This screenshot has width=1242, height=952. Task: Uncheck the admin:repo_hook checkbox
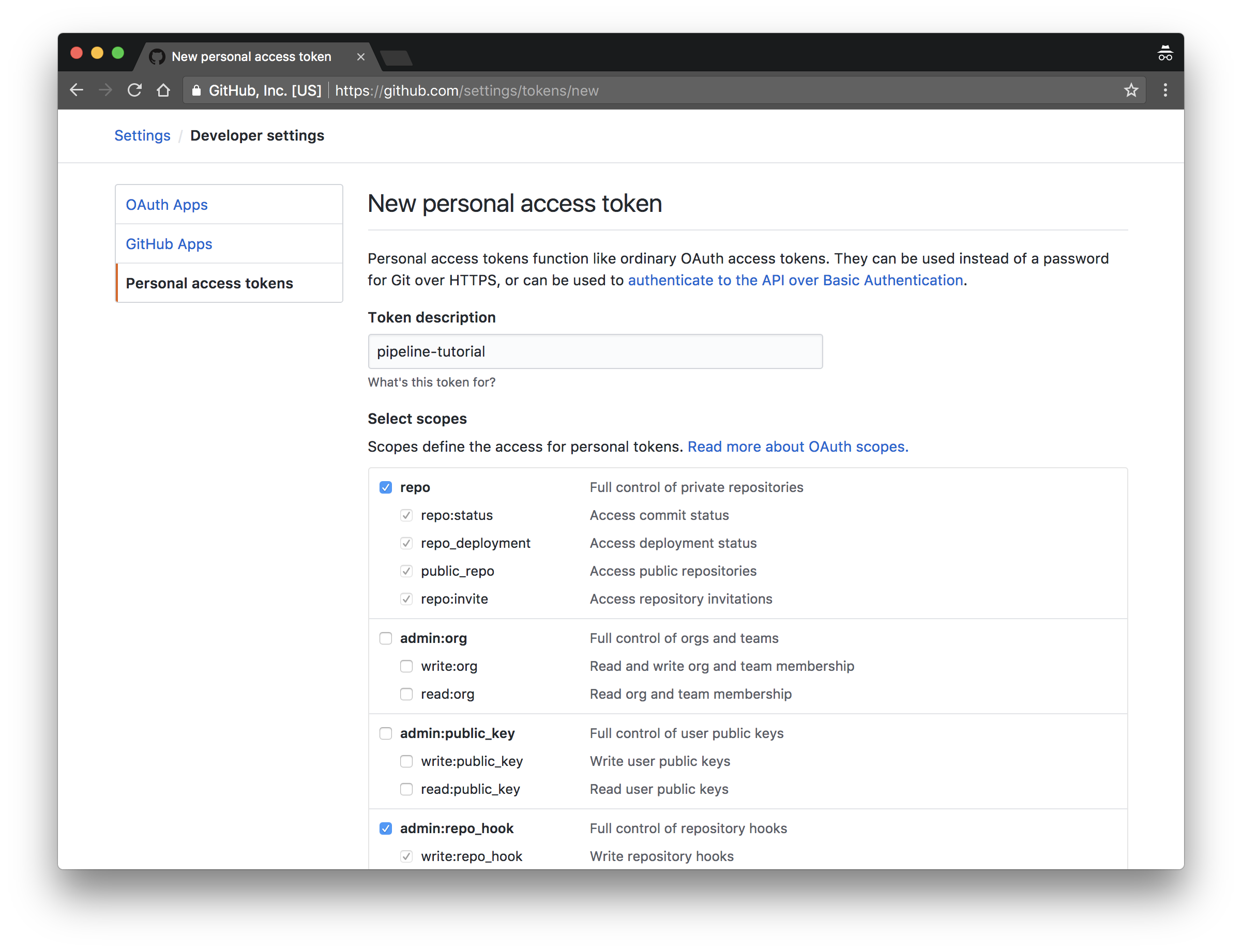tap(385, 828)
